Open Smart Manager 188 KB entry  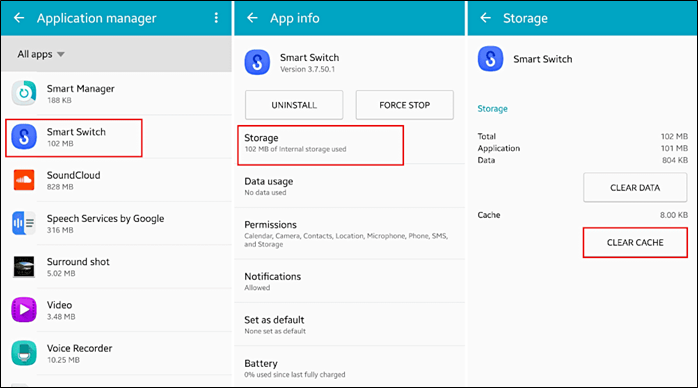[x=117, y=93]
